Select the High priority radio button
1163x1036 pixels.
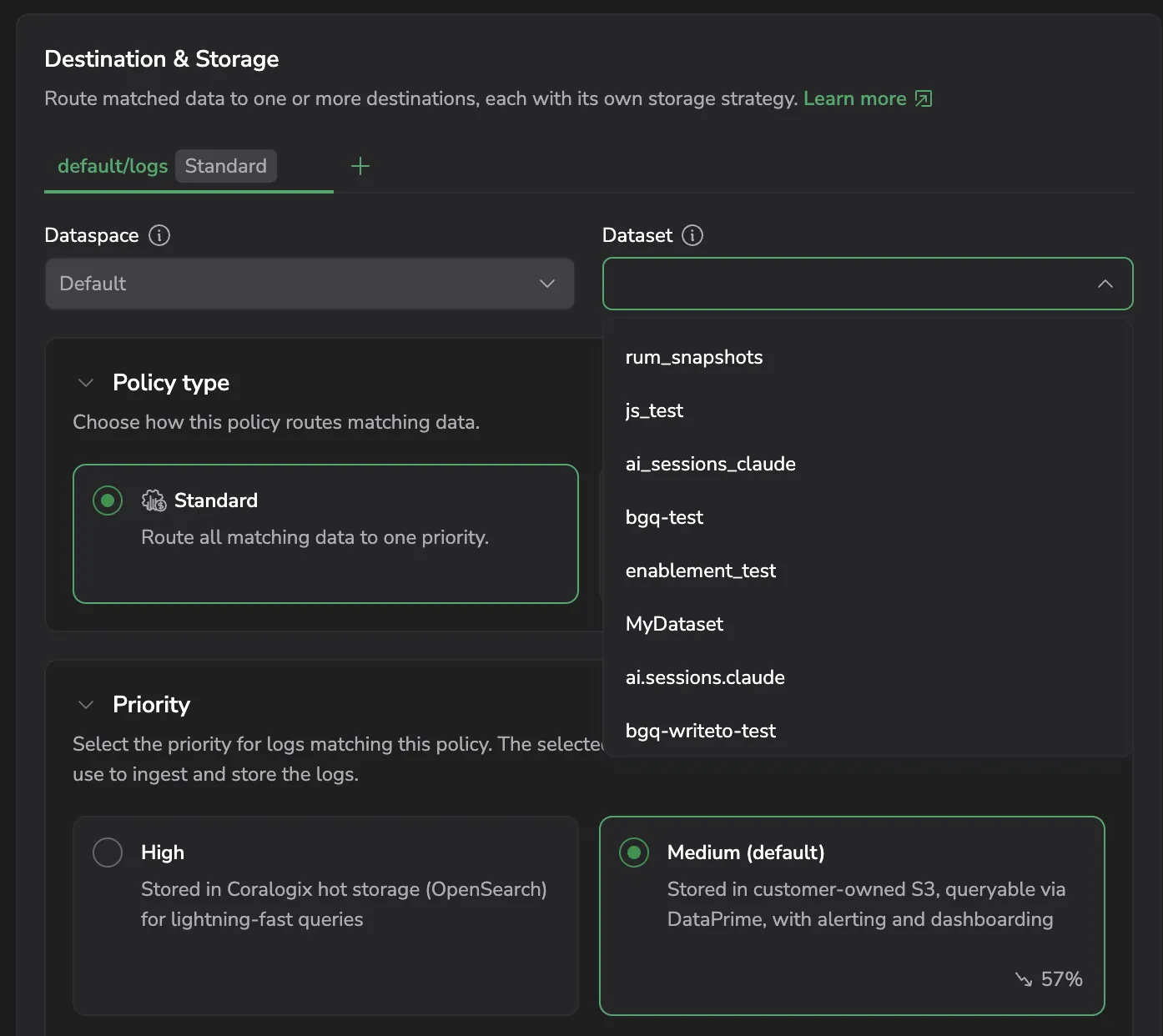click(x=108, y=852)
